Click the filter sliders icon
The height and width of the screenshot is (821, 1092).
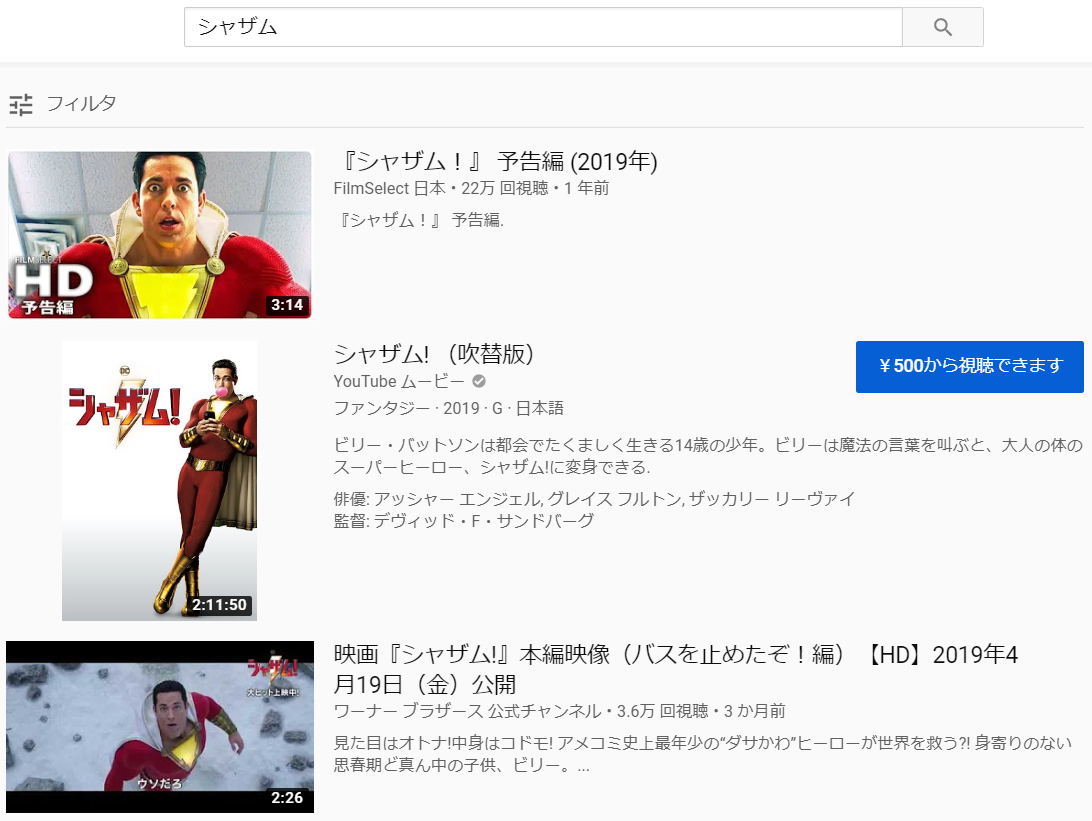click(21, 104)
